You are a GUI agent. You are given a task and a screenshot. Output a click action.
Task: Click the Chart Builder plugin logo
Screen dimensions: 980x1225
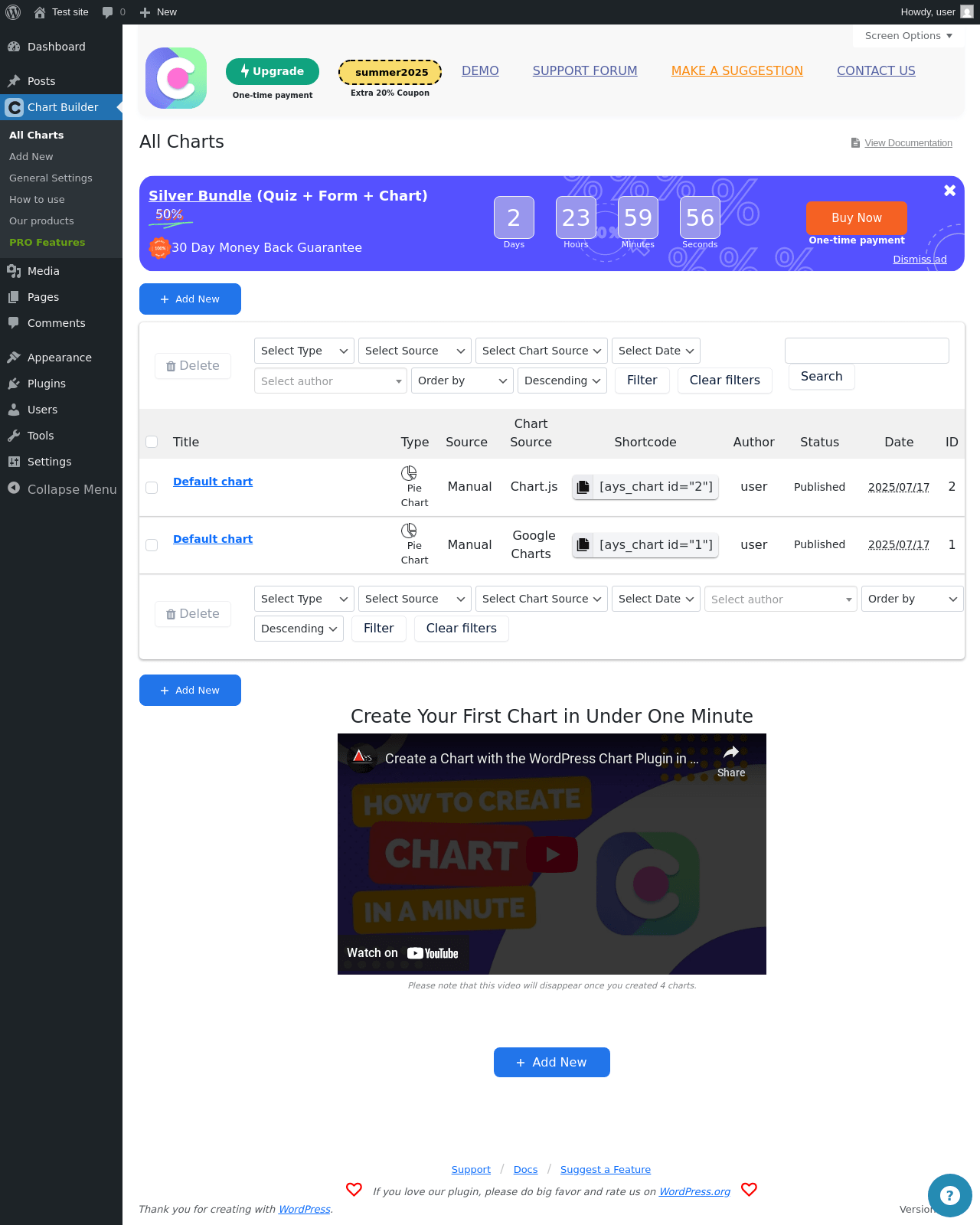176,78
